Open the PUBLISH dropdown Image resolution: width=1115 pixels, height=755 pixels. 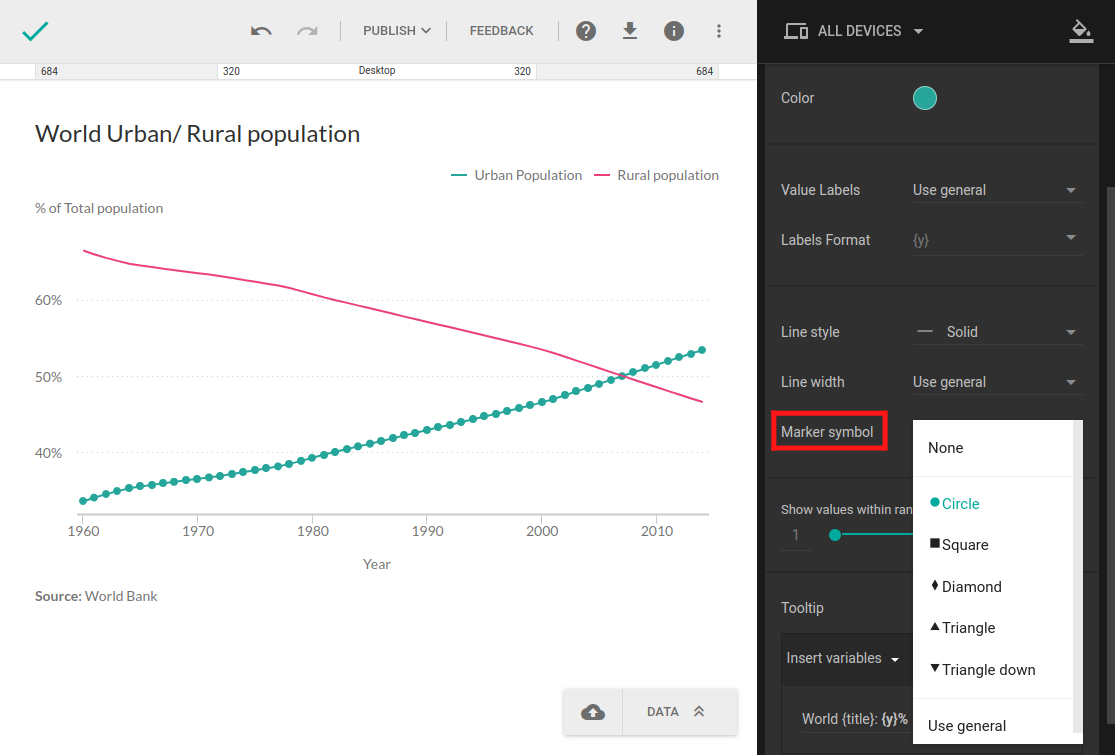pyautogui.click(x=397, y=31)
